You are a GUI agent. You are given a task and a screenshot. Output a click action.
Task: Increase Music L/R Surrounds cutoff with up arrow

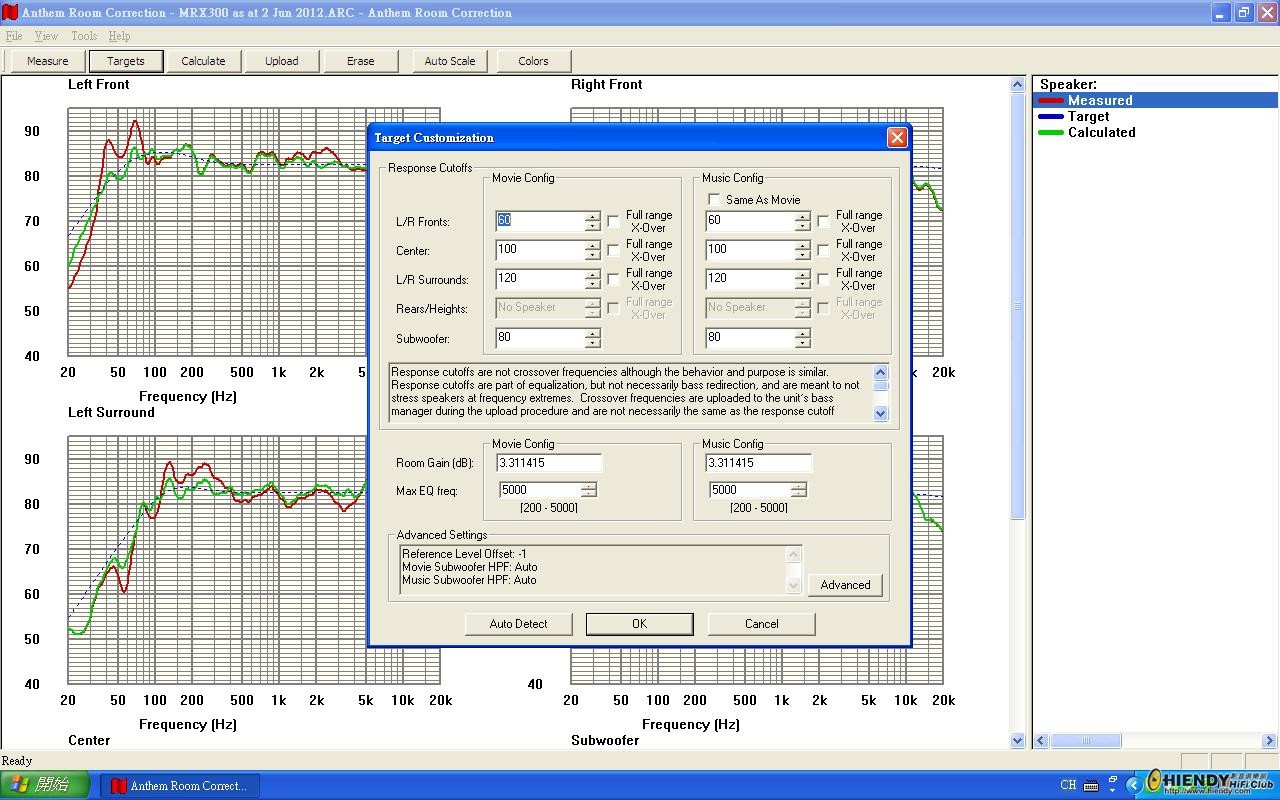tap(802, 274)
